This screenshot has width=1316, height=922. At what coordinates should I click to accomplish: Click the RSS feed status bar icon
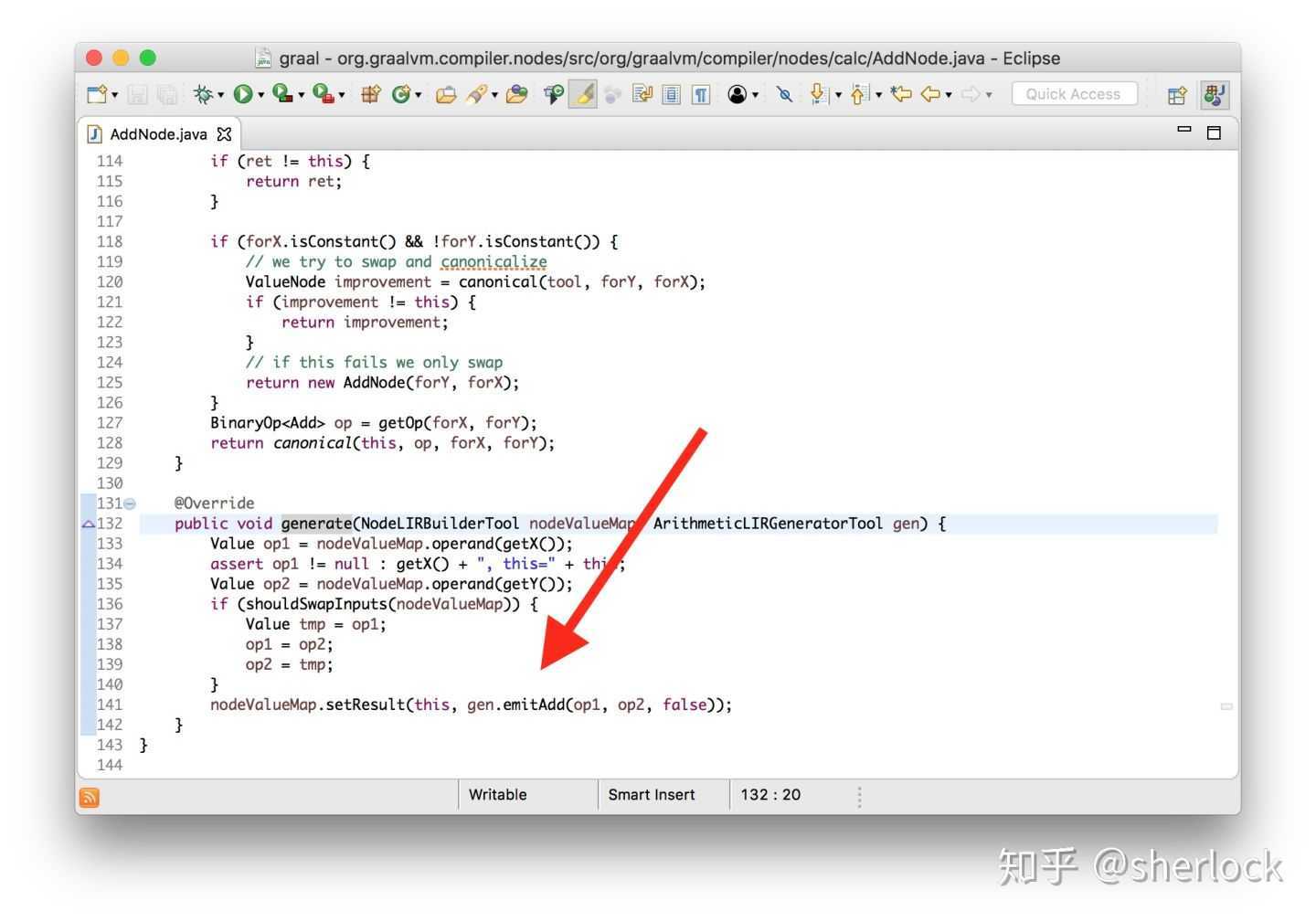click(90, 798)
